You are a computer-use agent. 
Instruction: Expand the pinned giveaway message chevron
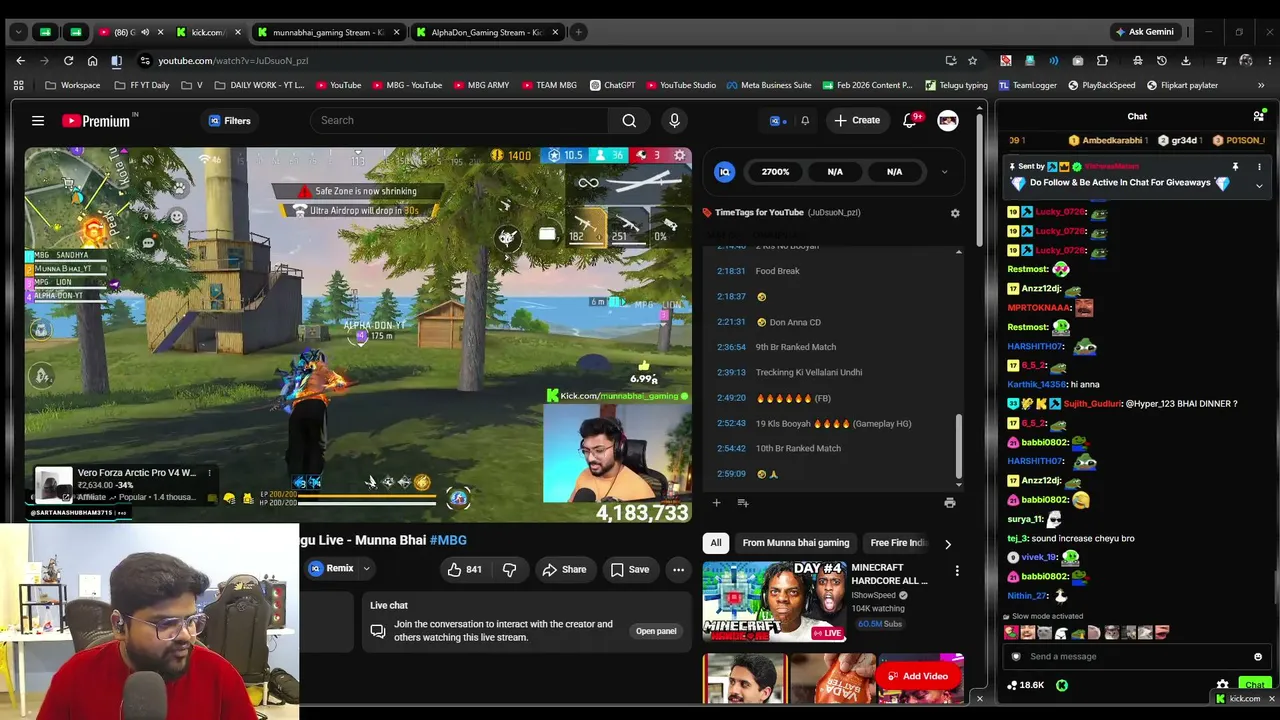[1259, 185]
